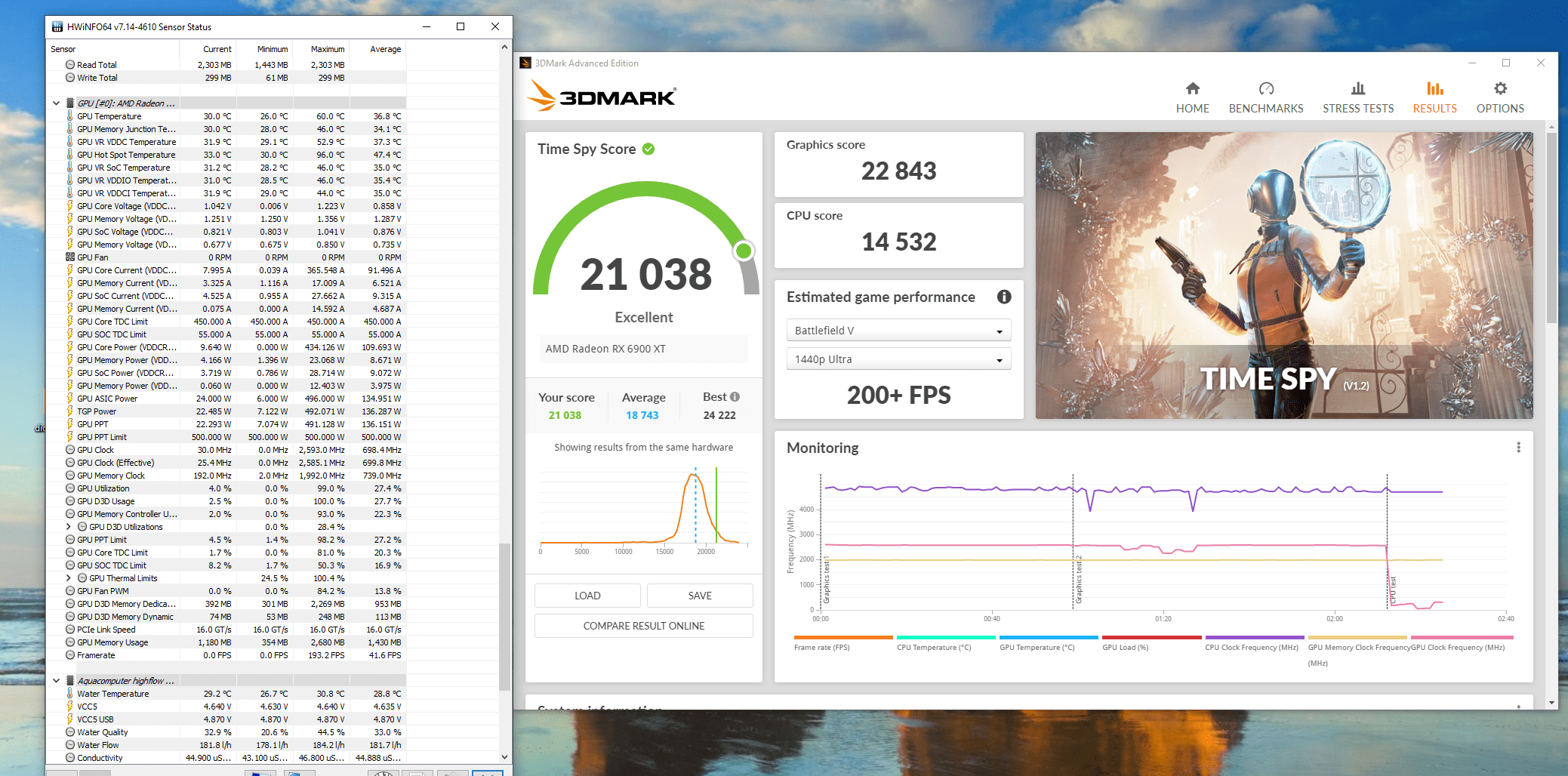Click the icon of the Framerate row
The image size is (1568, 776).
pos(70,655)
